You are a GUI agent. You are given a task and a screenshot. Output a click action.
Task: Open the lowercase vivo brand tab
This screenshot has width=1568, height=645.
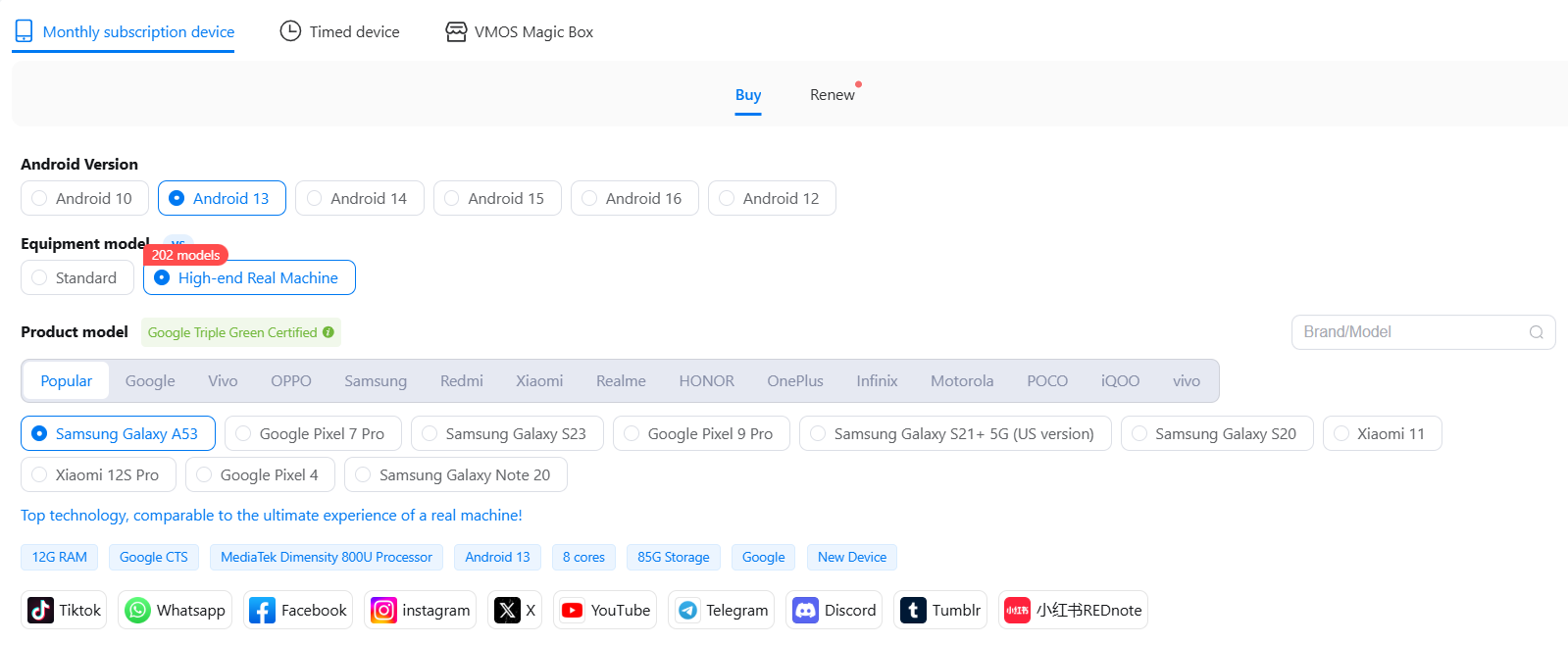tap(1187, 380)
